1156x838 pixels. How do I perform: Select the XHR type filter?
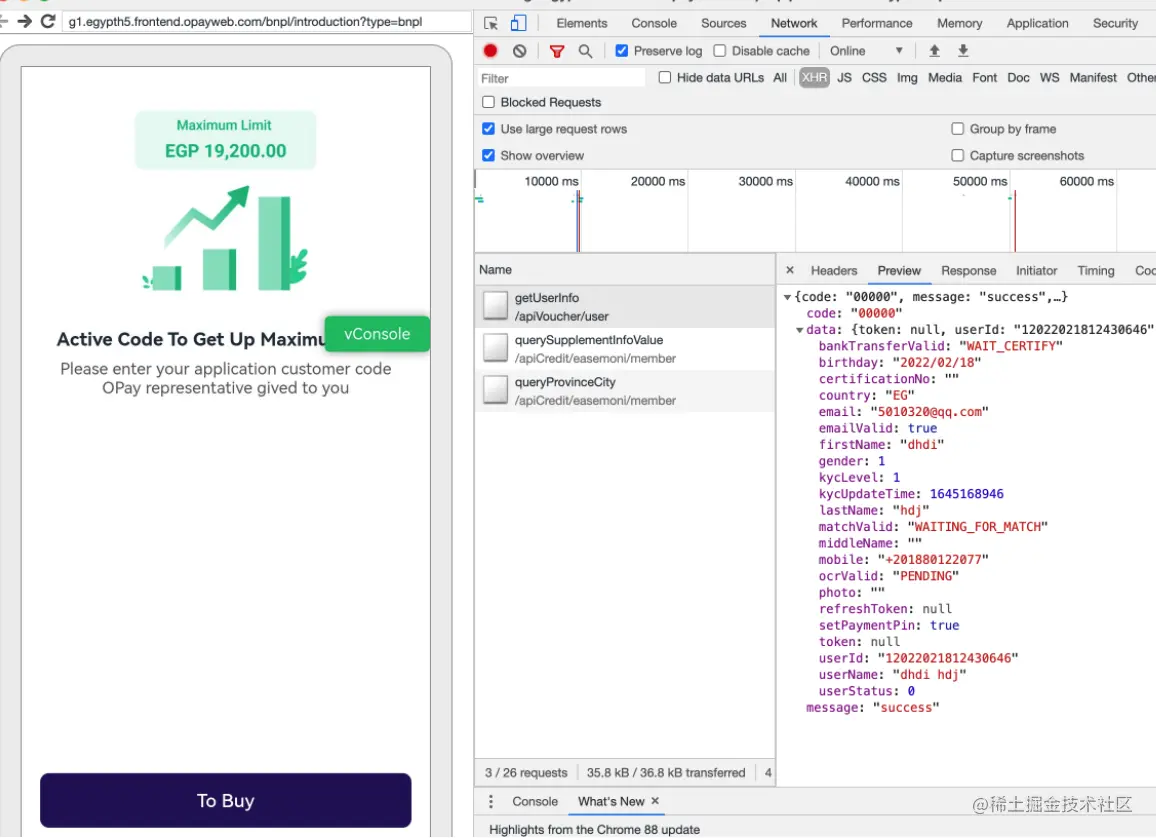click(x=814, y=77)
